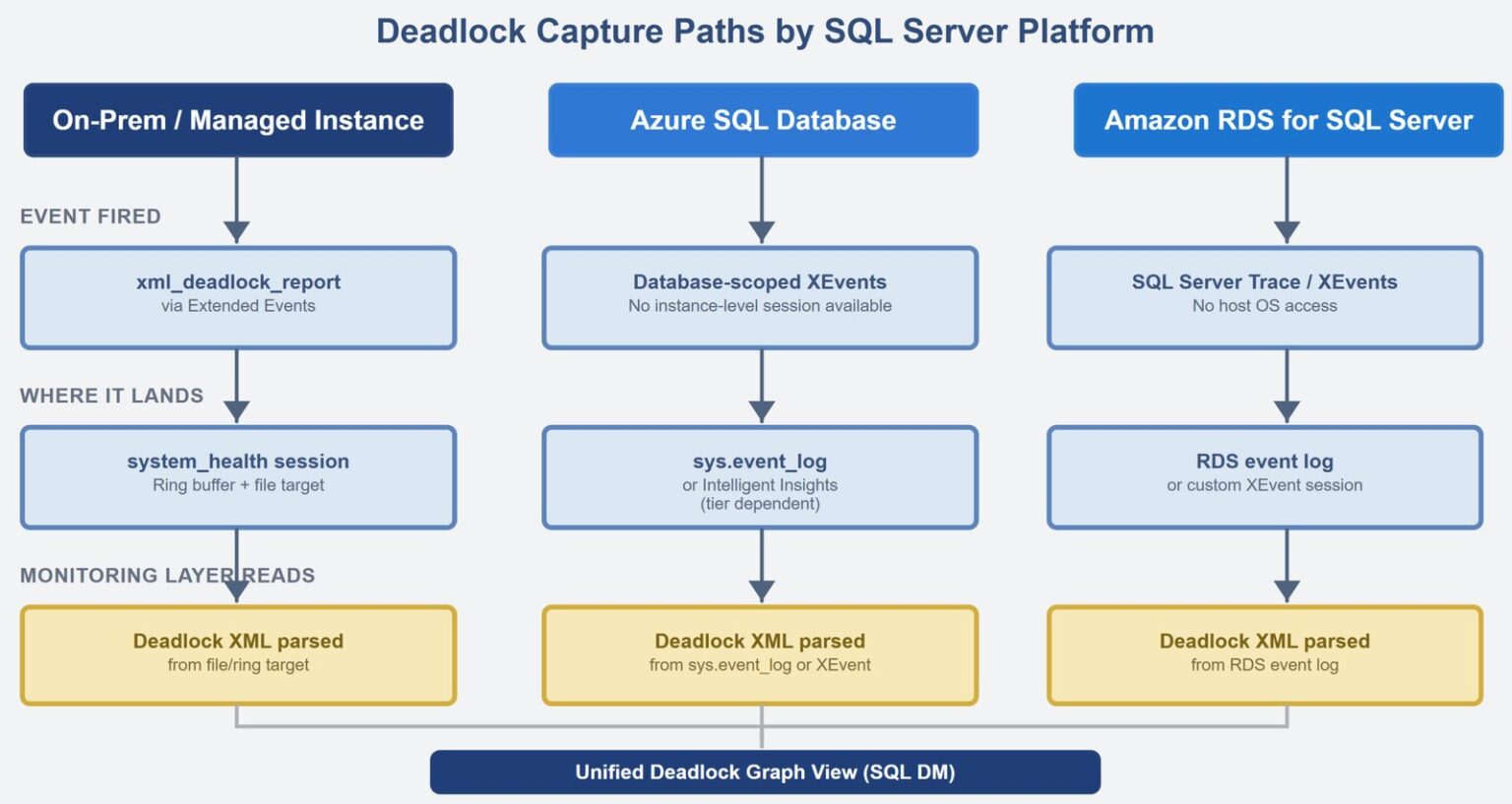1512x804 pixels.
Task: Click the EVENT FIRED label
Action: point(90,216)
